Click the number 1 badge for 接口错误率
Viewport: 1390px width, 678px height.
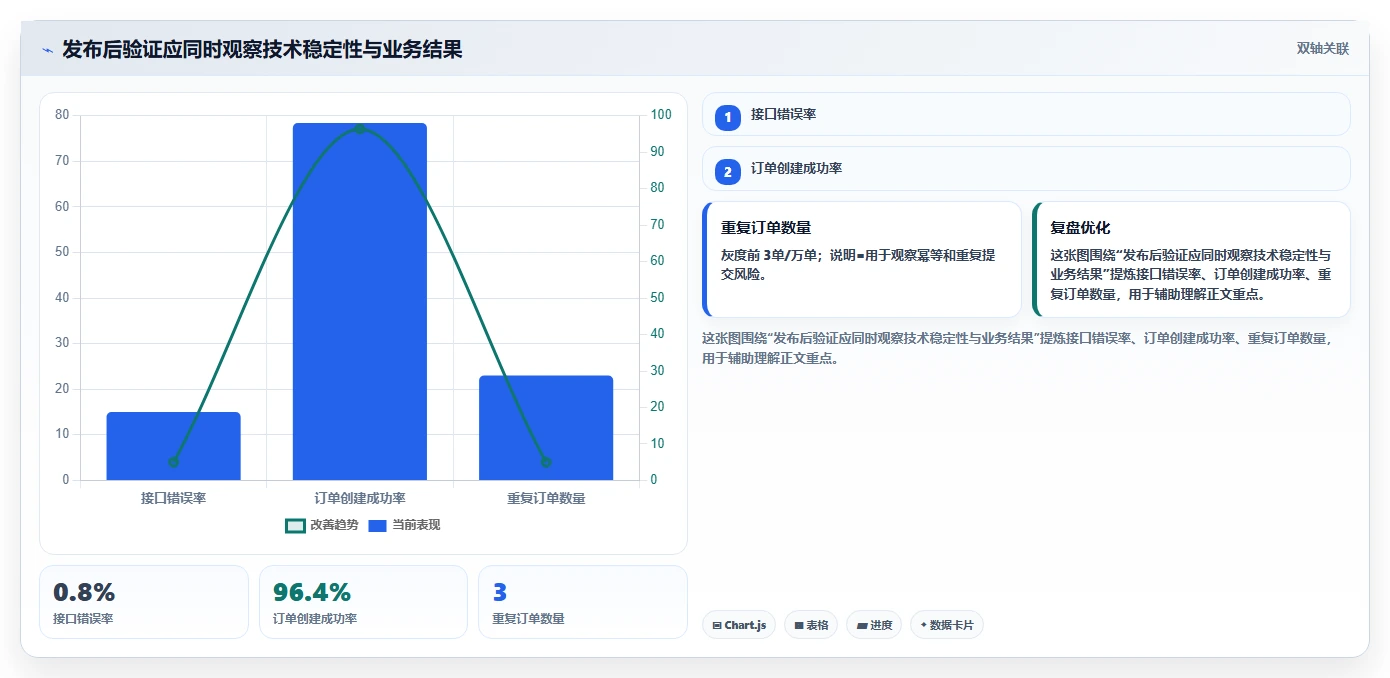pyautogui.click(x=728, y=117)
